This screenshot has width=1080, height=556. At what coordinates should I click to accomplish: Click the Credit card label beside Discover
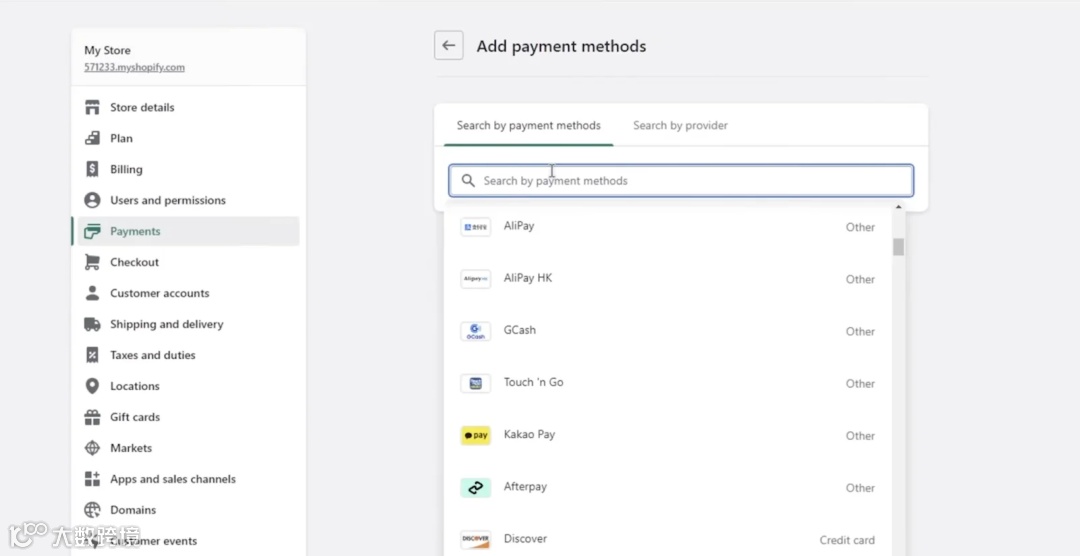[x=847, y=540]
